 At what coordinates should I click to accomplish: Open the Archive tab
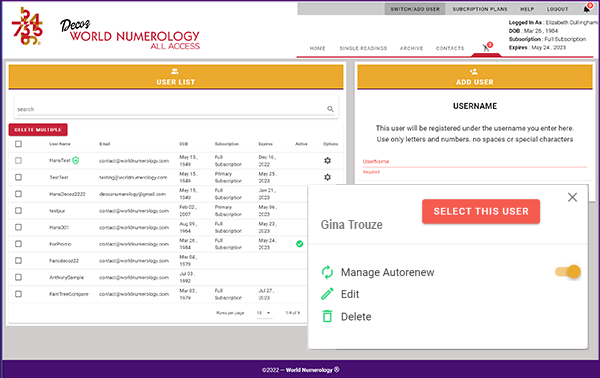pyautogui.click(x=411, y=48)
